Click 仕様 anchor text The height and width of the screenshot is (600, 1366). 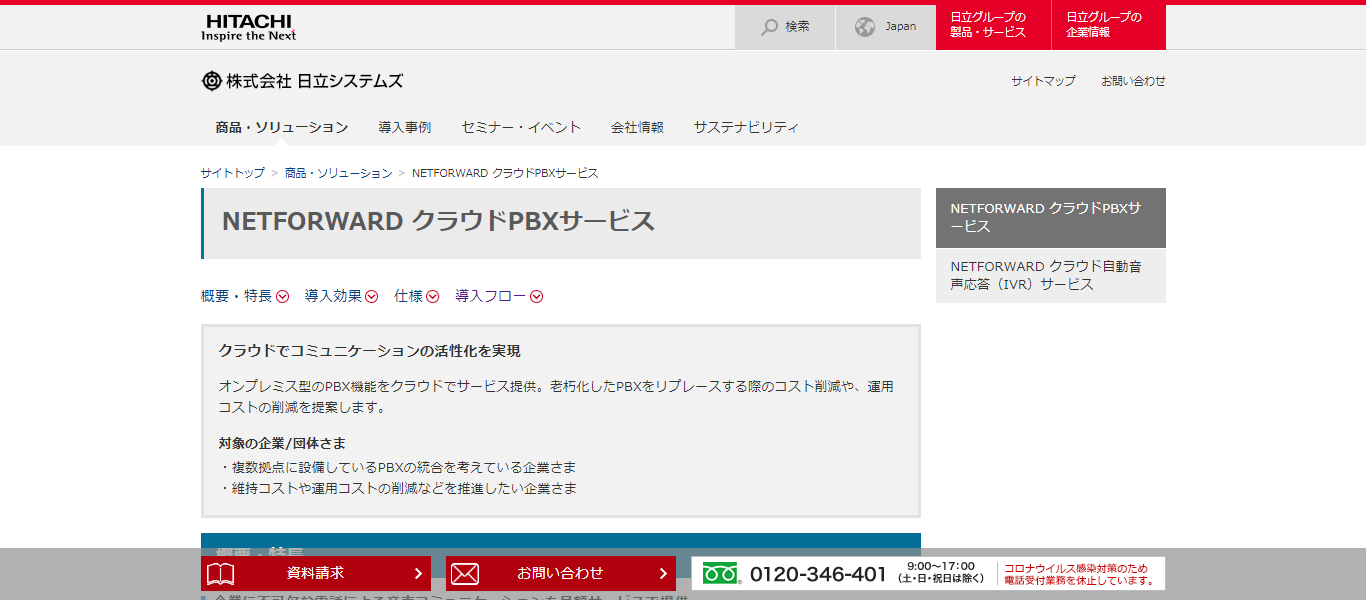[x=409, y=296]
